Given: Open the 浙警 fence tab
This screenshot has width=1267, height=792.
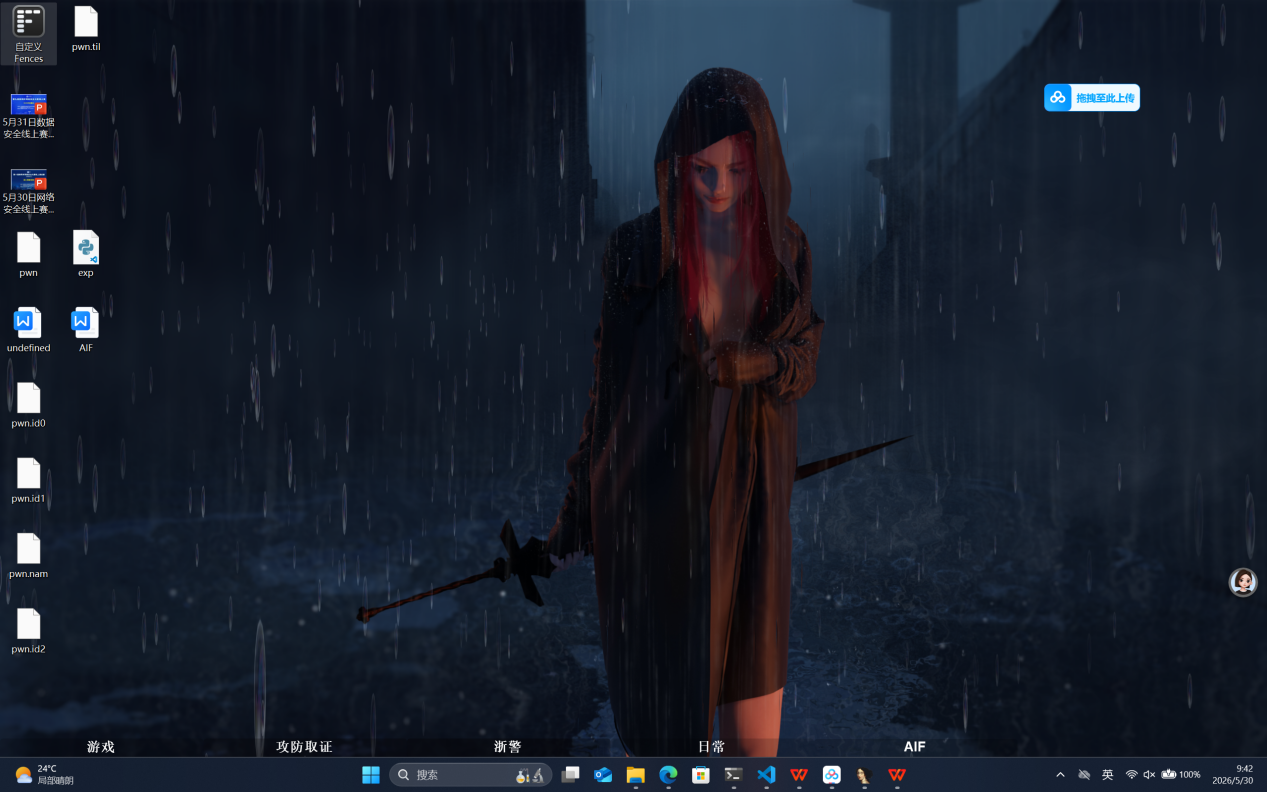Looking at the screenshot, I should pyautogui.click(x=508, y=747).
